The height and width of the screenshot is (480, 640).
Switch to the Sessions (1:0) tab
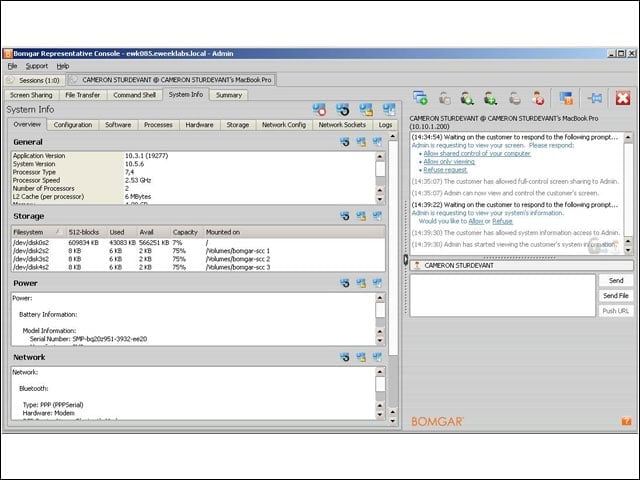(x=34, y=80)
